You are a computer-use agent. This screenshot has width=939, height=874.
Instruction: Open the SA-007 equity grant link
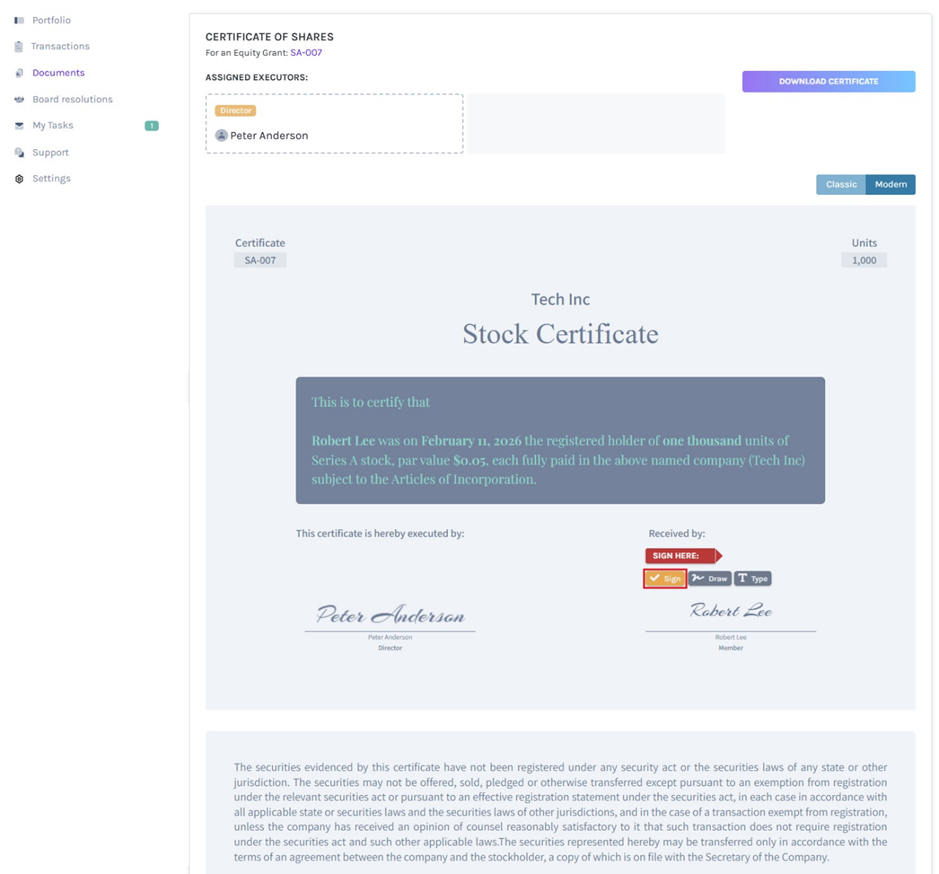pyautogui.click(x=306, y=52)
